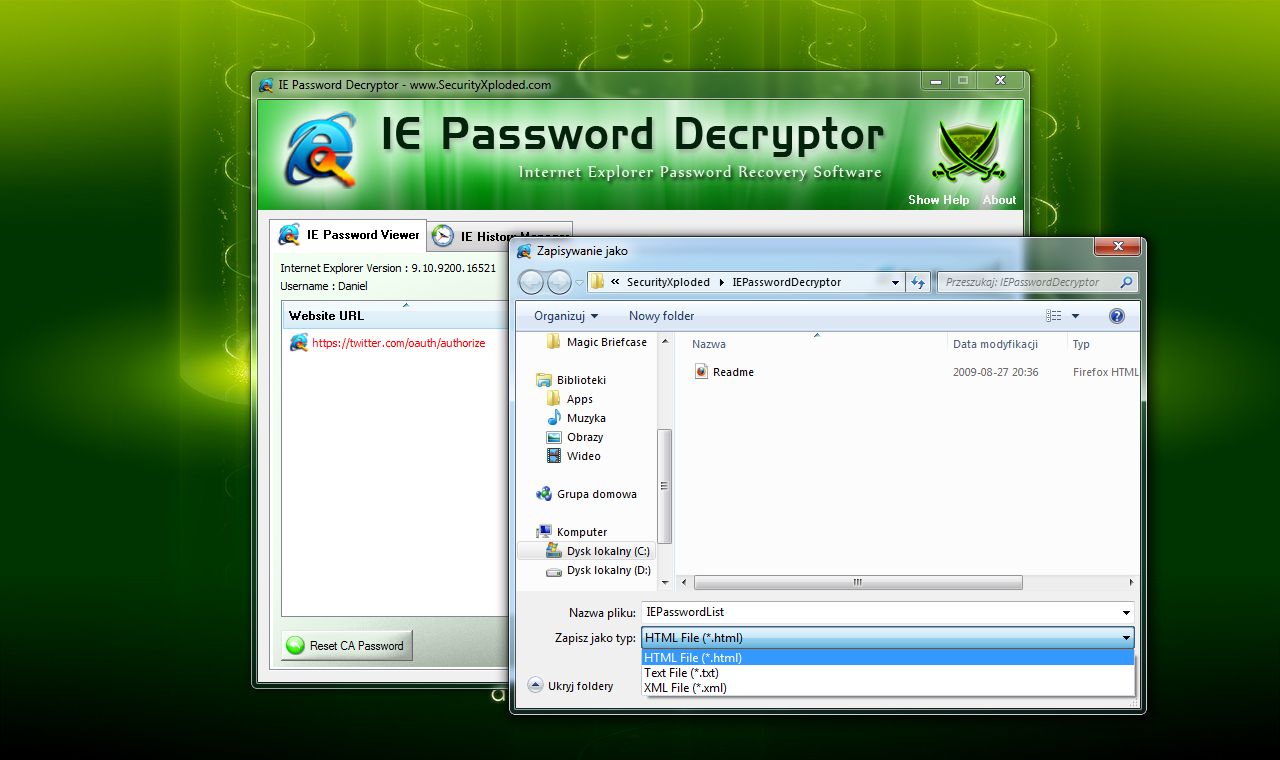Click the change view icon in the toolbar

coord(1054,316)
